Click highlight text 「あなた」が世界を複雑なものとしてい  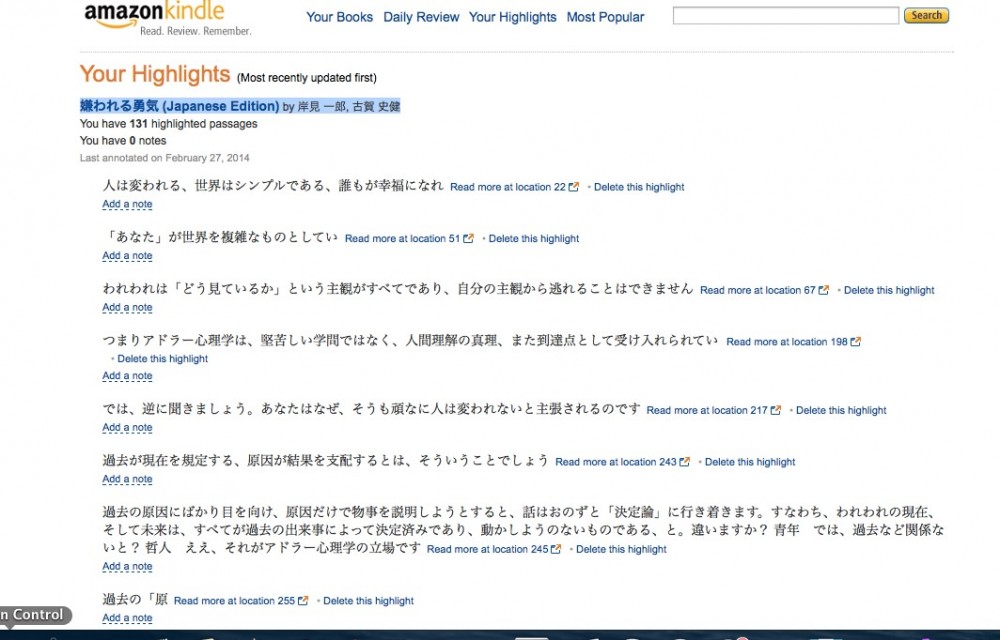coord(220,237)
